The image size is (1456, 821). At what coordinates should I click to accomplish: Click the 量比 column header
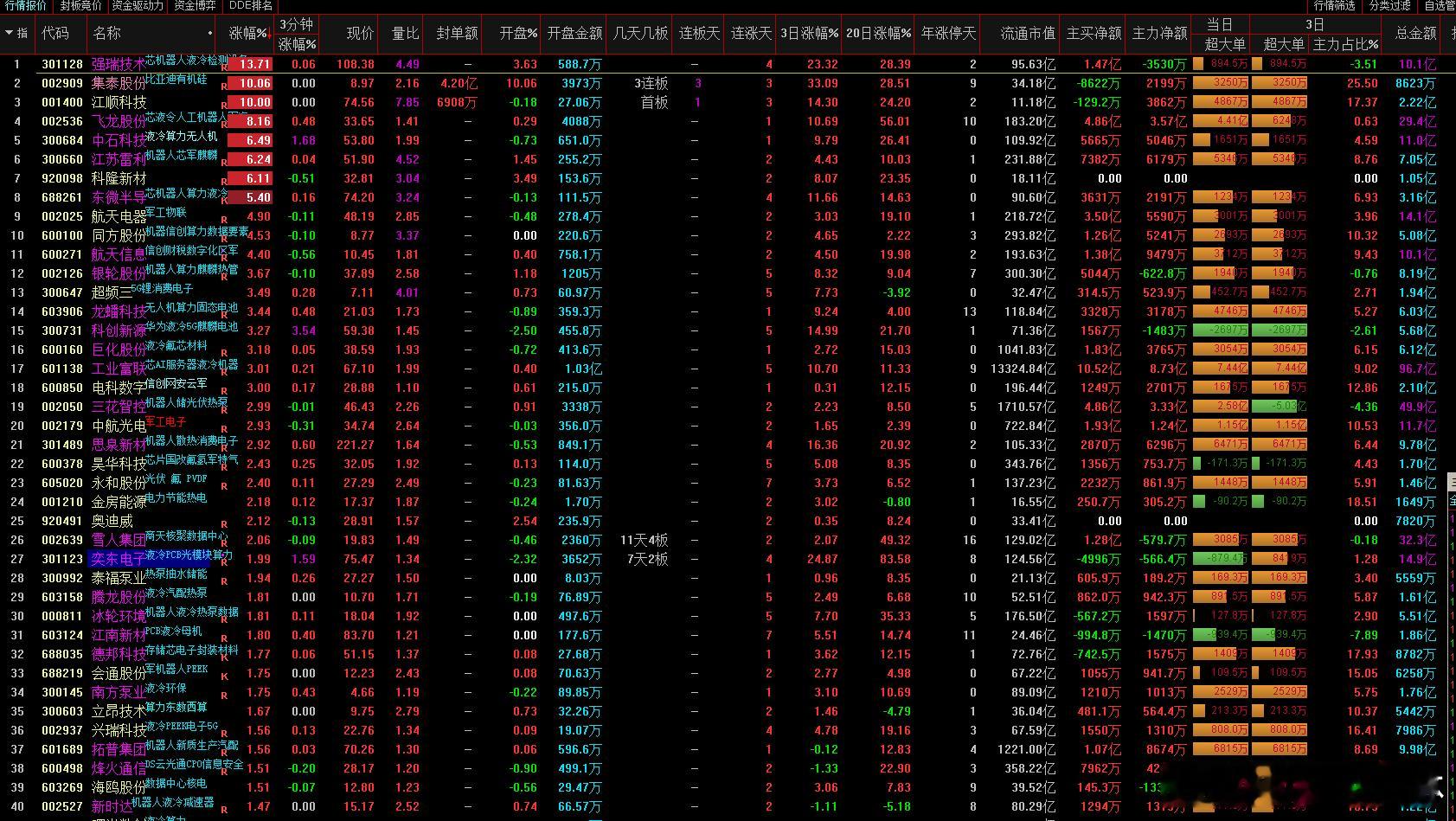pos(405,33)
